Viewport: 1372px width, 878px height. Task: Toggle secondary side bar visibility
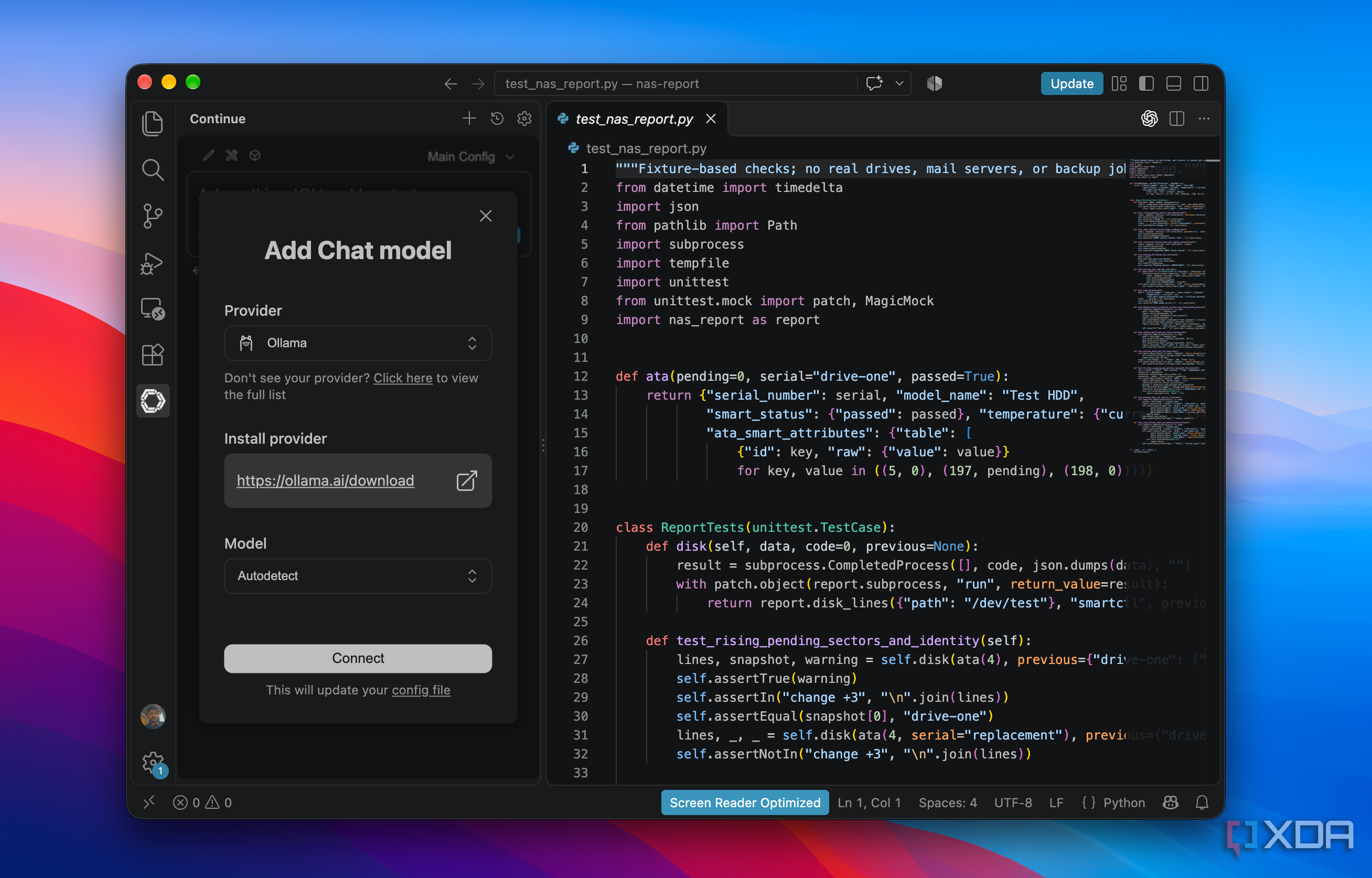1201,83
